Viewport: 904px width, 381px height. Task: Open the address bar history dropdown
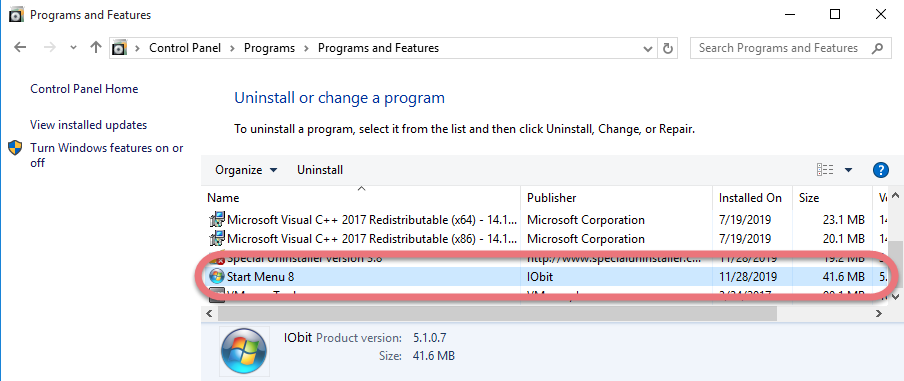[648, 48]
